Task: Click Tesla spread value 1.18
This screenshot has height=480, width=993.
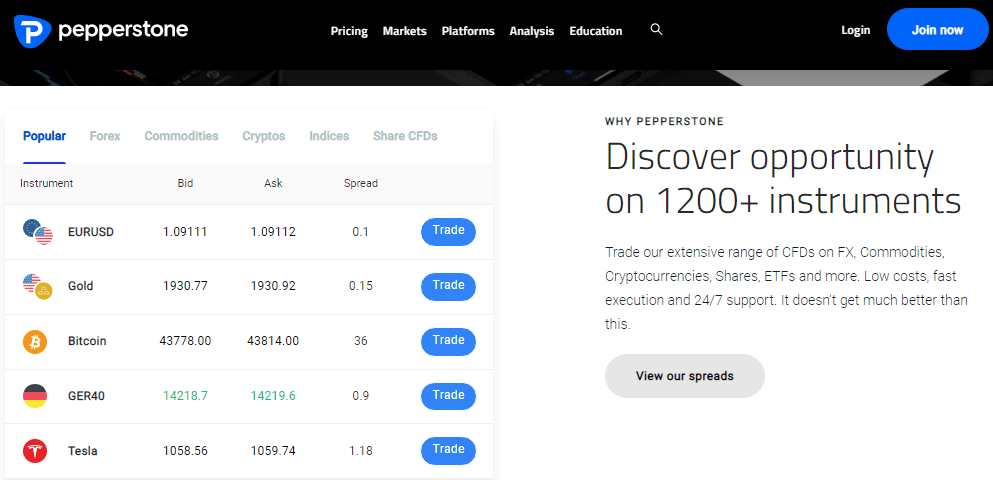Action: pyautogui.click(x=361, y=452)
